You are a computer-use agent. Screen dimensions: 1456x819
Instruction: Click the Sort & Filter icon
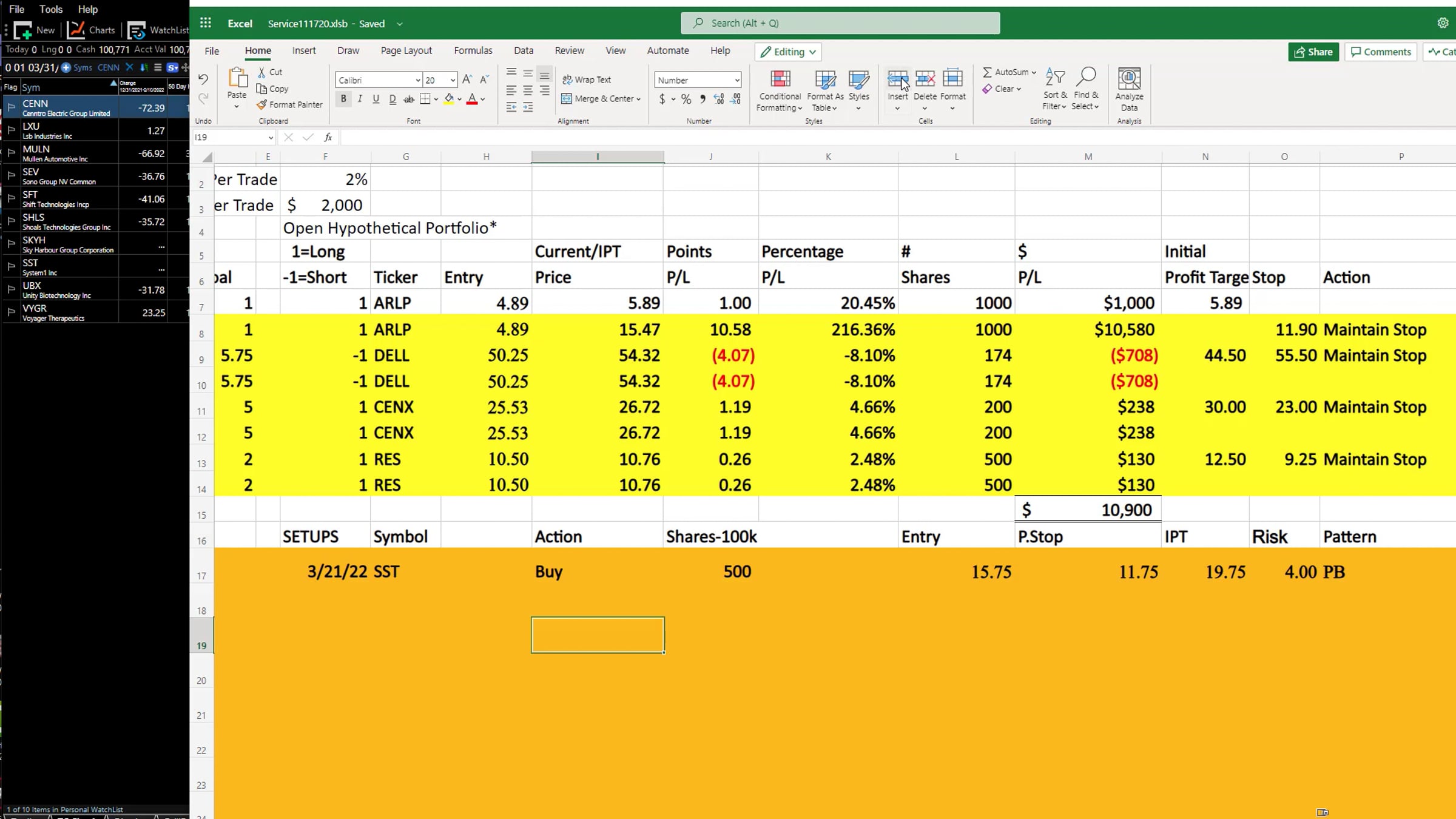(x=1055, y=78)
